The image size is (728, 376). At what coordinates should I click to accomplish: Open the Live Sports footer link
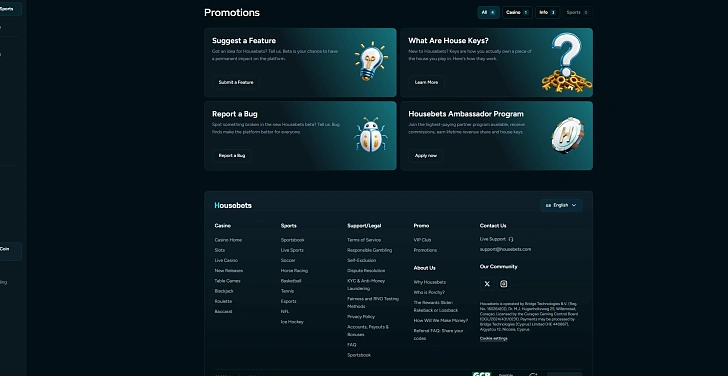(292, 250)
